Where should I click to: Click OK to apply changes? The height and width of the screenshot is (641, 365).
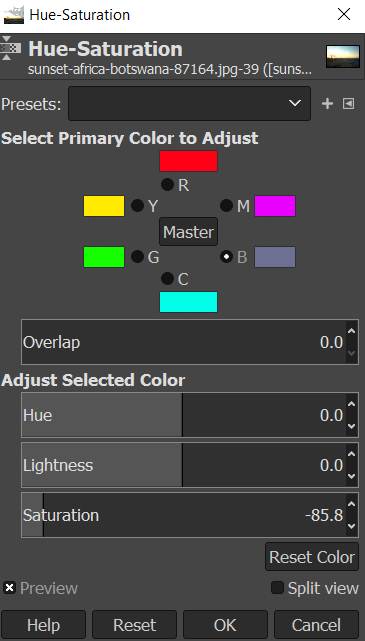tap(225, 625)
